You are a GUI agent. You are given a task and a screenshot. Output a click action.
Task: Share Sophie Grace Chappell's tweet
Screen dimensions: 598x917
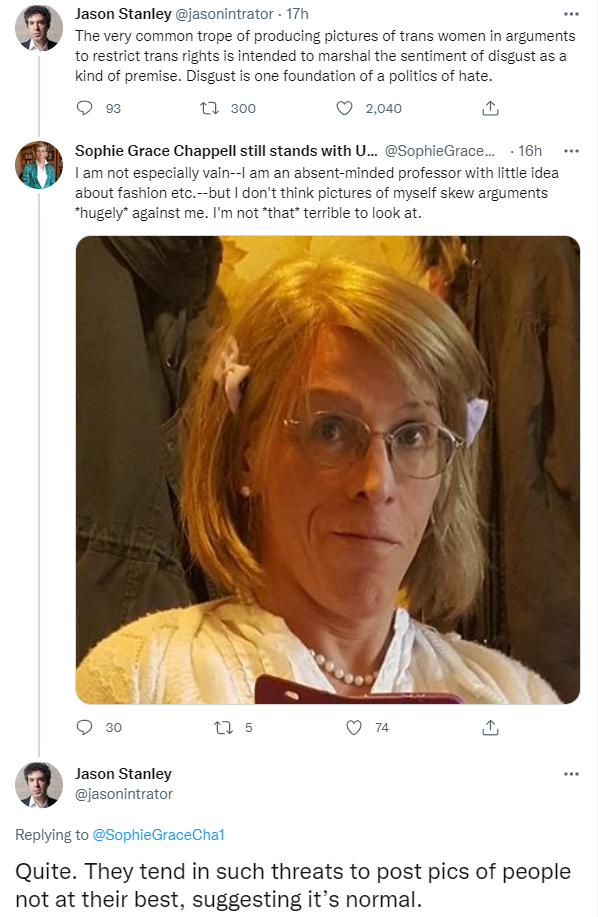(x=490, y=728)
